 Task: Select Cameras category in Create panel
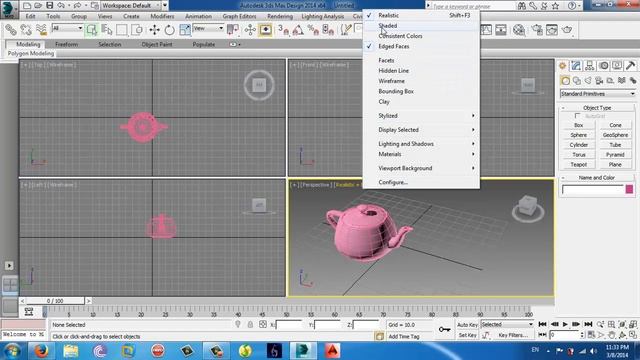[x=599, y=81]
